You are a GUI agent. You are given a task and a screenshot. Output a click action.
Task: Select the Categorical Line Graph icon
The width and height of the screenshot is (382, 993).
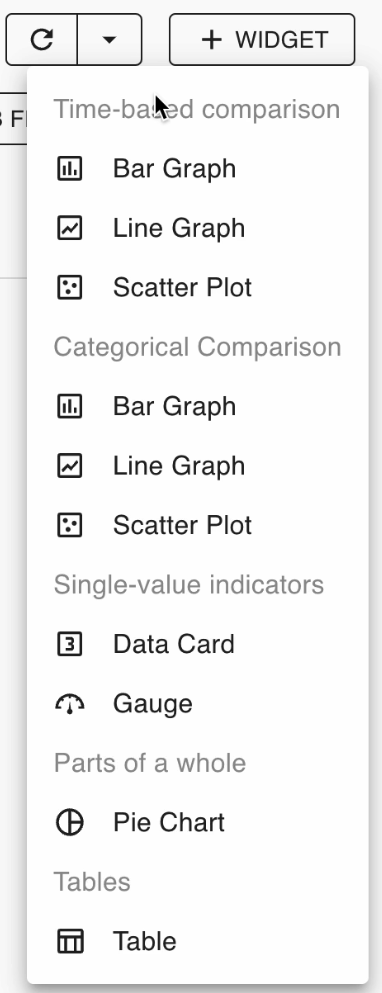pyautogui.click(x=70, y=466)
